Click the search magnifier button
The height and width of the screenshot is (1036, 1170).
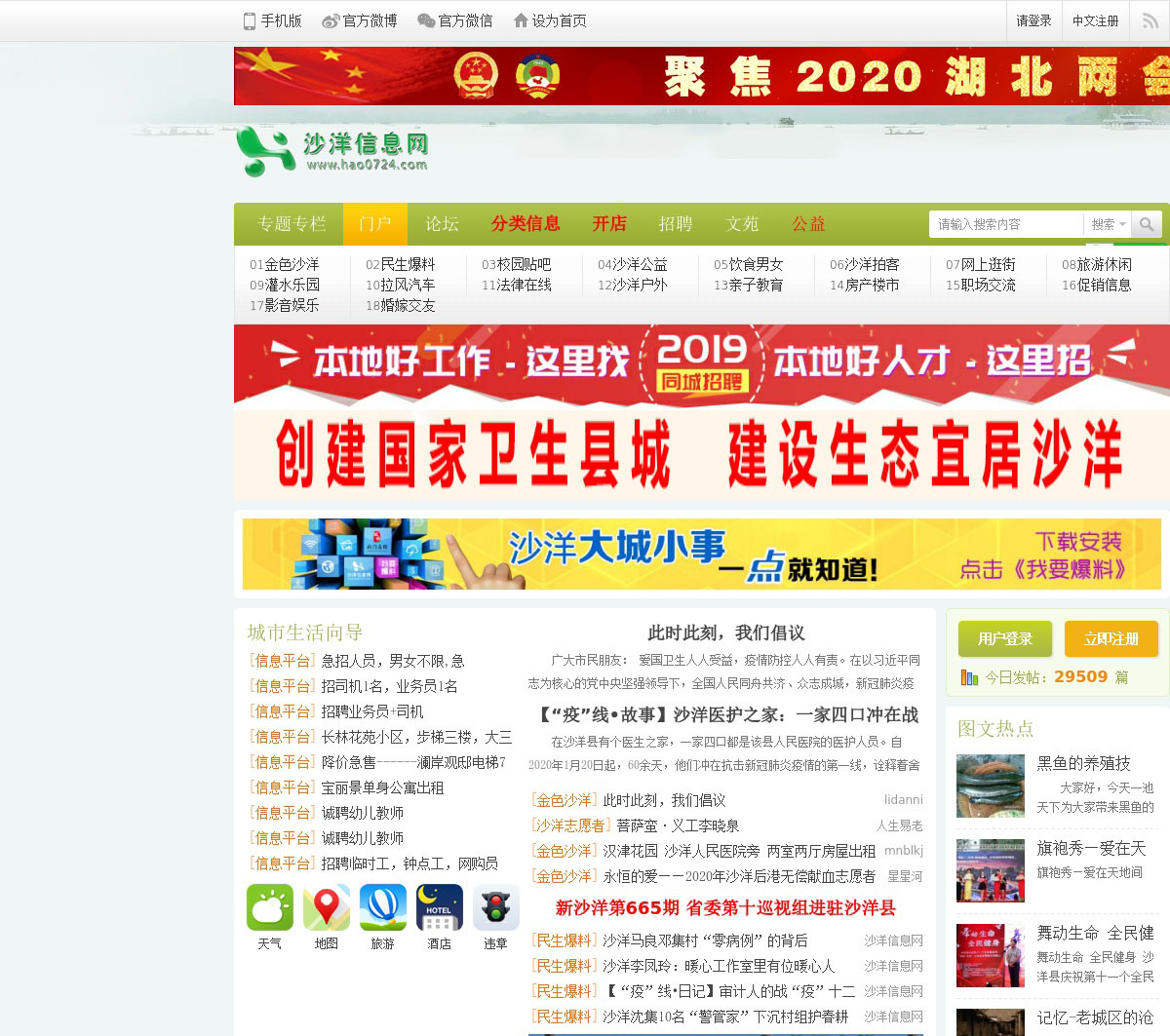(x=1147, y=224)
